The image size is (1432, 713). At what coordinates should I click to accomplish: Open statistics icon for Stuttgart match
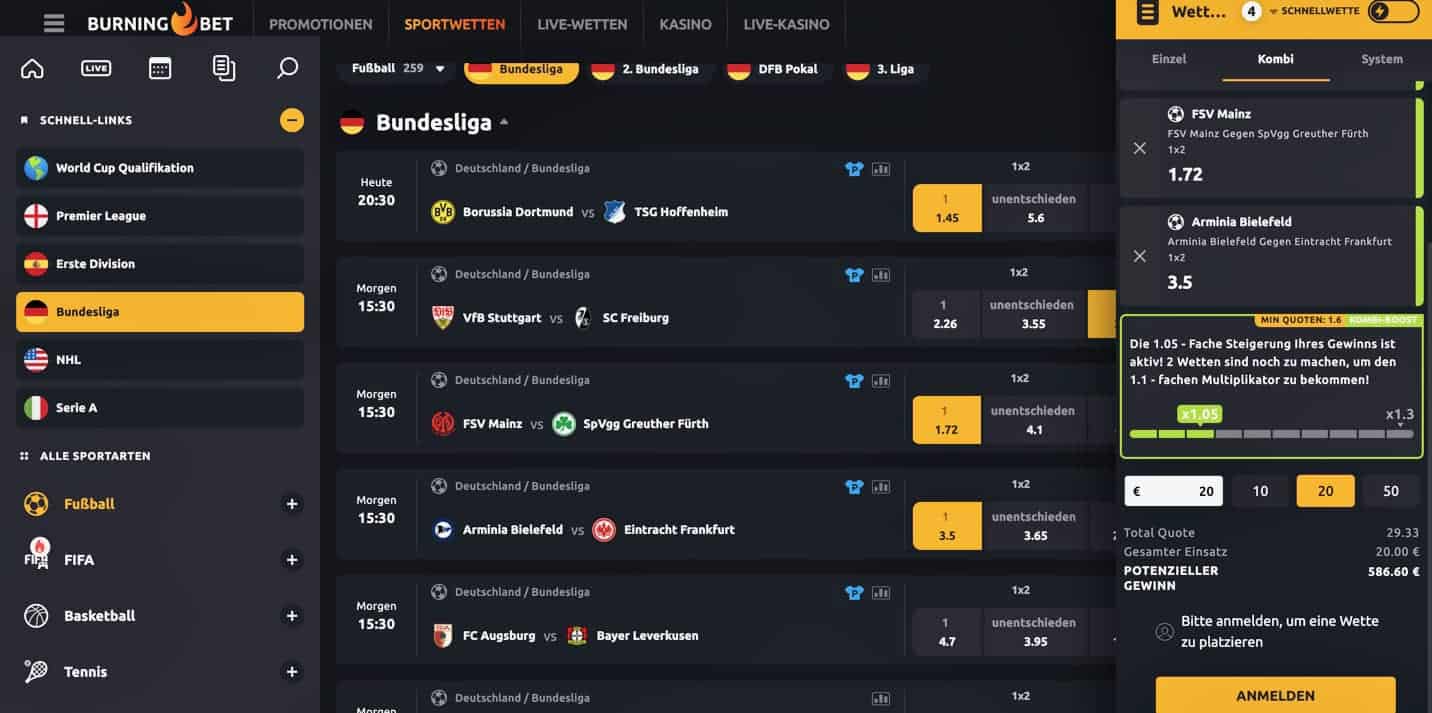click(x=881, y=275)
